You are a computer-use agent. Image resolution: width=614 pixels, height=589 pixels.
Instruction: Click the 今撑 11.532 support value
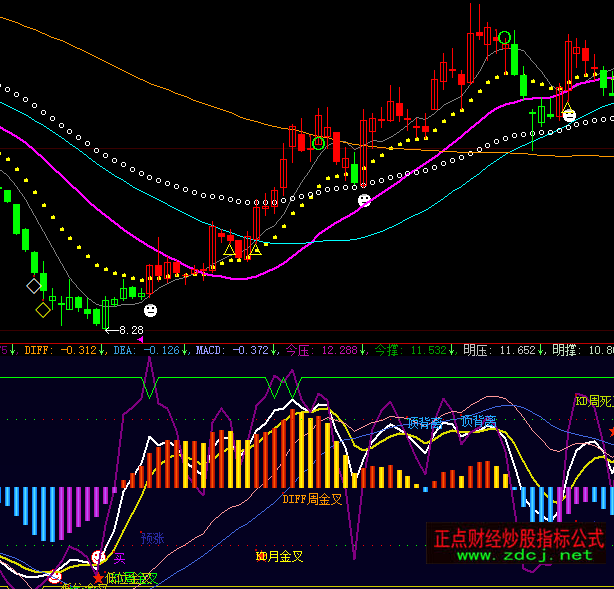point(410,350)
